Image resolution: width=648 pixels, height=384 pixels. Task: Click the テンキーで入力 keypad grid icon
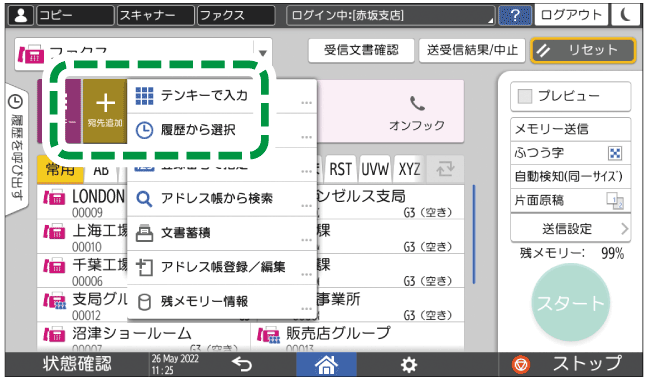click(144, 96)
